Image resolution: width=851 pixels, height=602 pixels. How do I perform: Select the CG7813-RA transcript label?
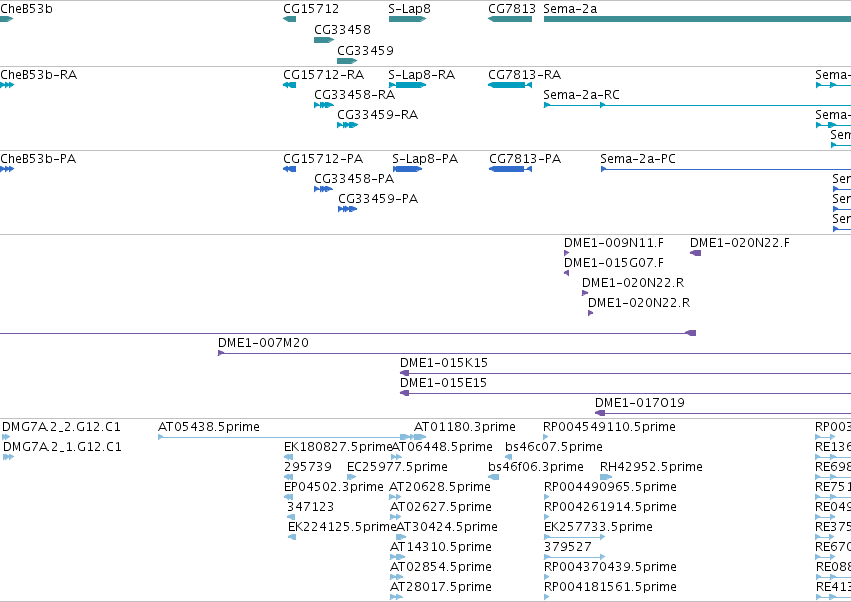tap(524, 75)
